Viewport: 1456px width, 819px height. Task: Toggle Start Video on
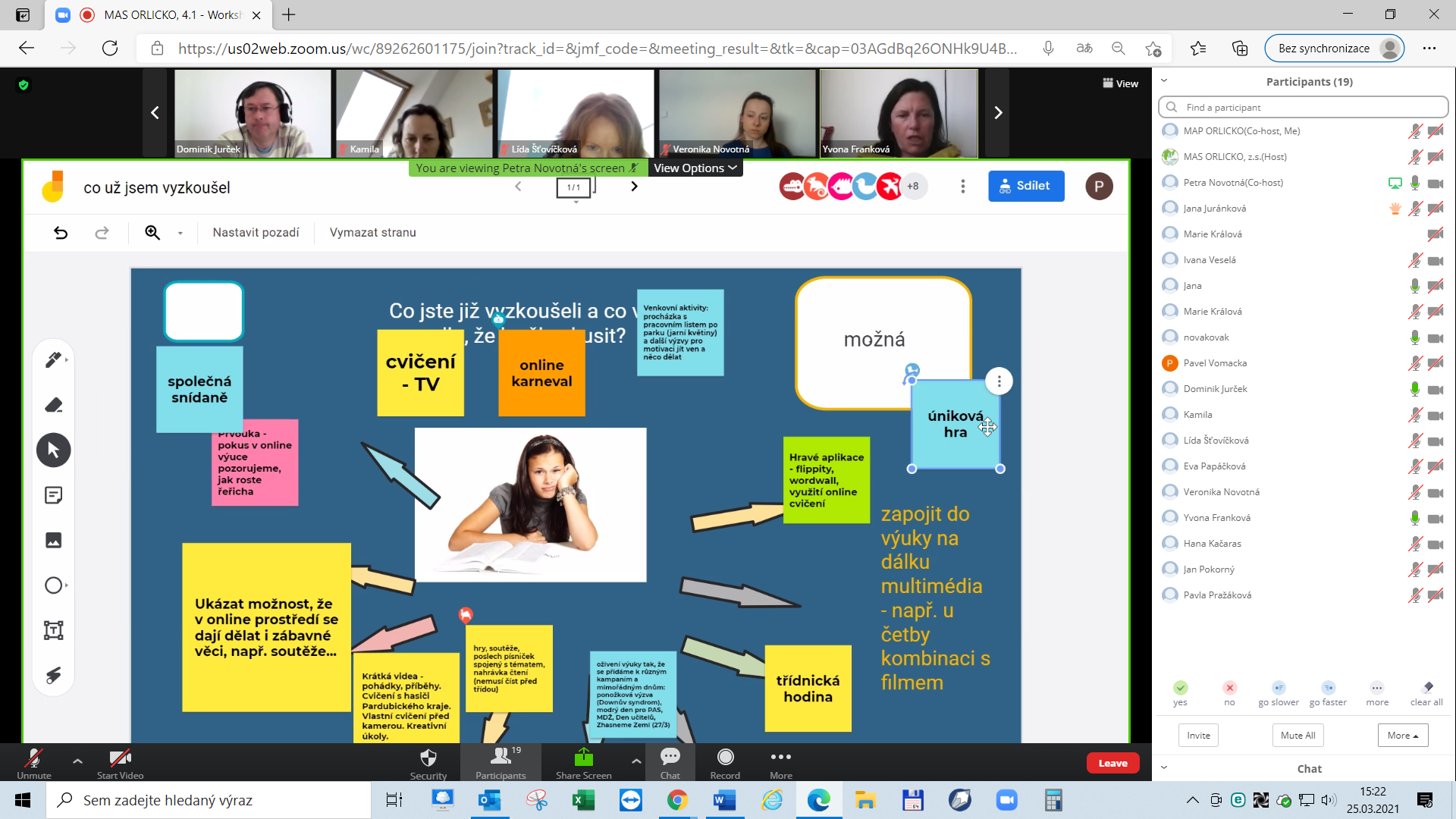[120, 761]
